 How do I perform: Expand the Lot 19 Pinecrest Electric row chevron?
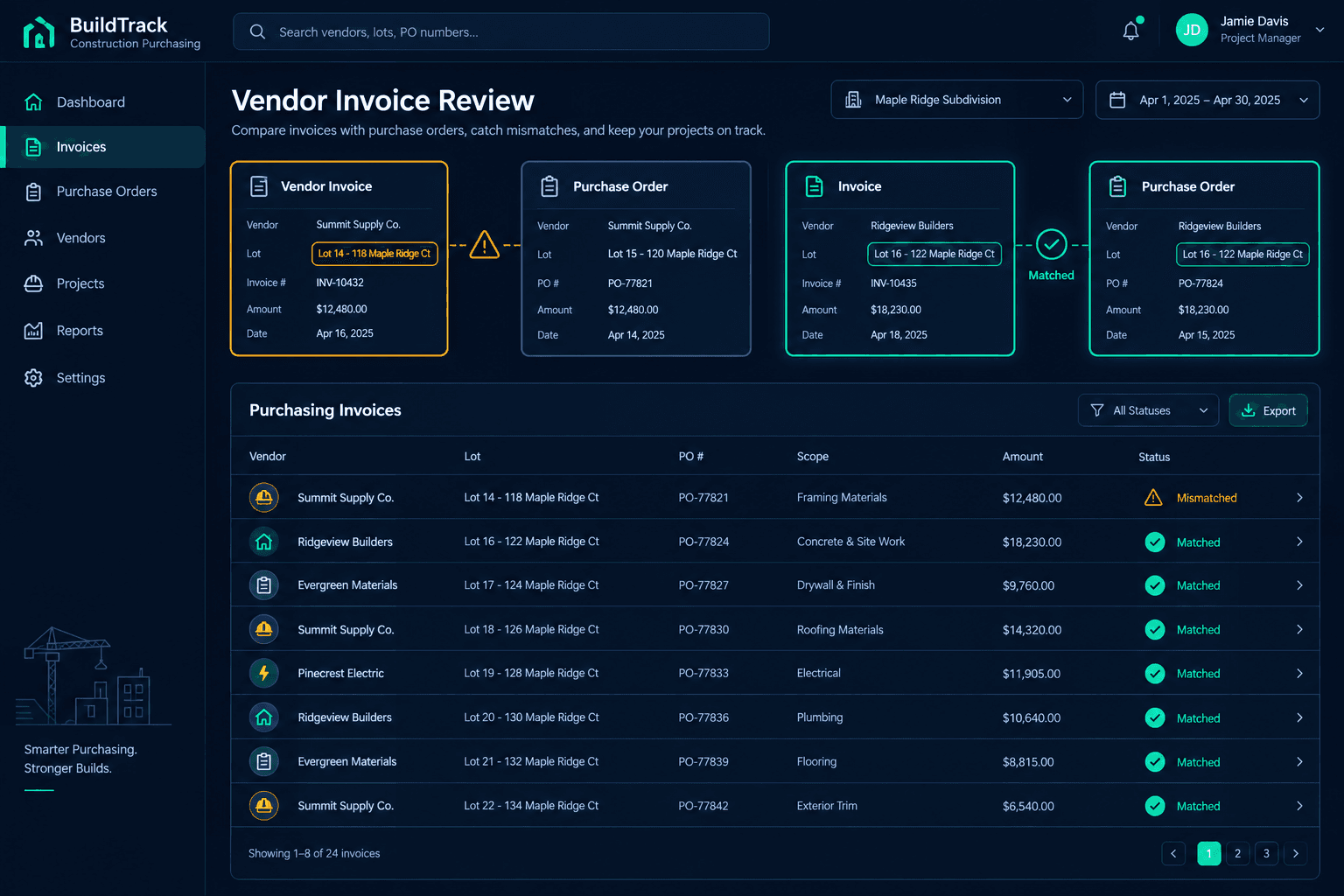click(1299, 674)
